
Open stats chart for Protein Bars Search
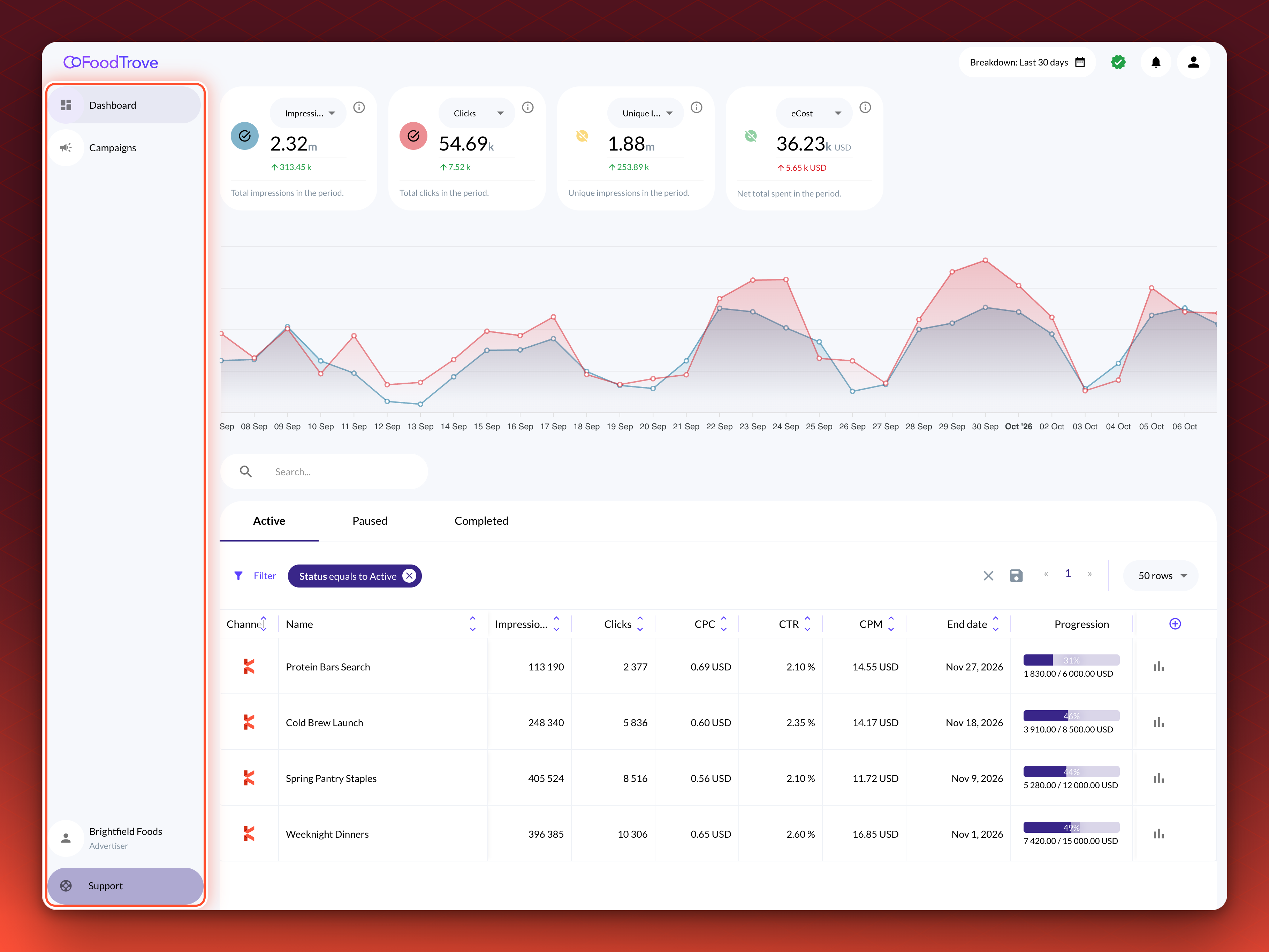[x=1159, y=666]
